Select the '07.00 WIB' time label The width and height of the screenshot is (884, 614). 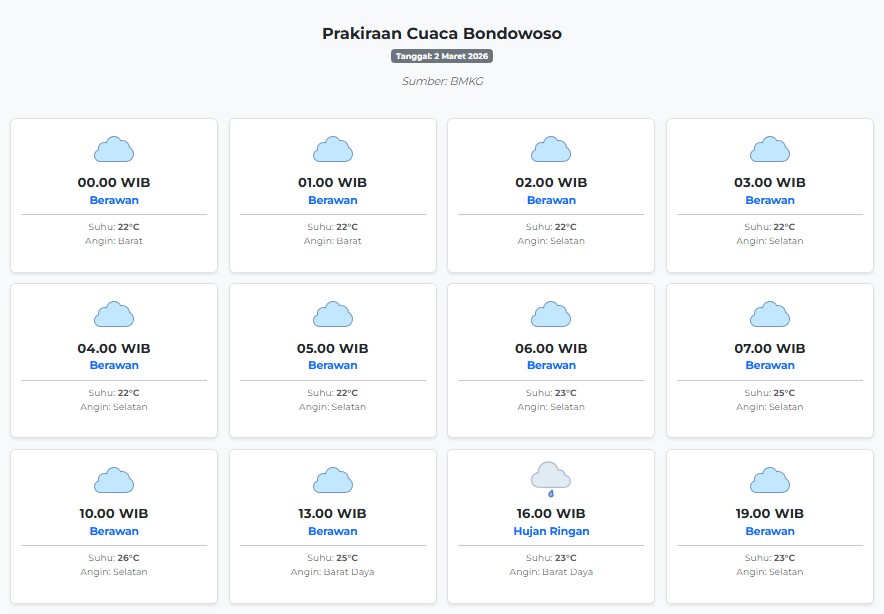[770, 348]
